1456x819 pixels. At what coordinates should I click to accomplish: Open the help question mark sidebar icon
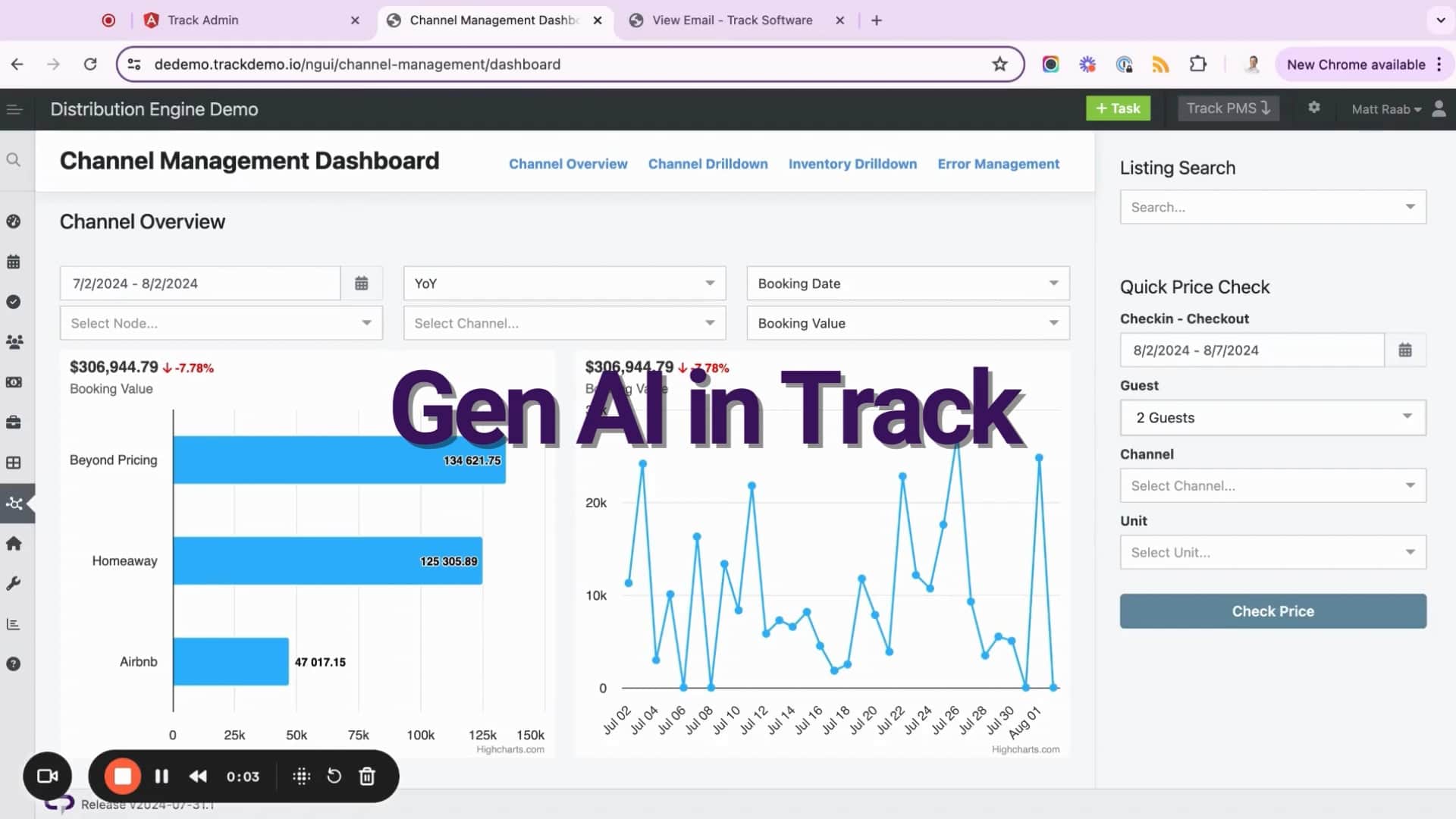(14, 664)
